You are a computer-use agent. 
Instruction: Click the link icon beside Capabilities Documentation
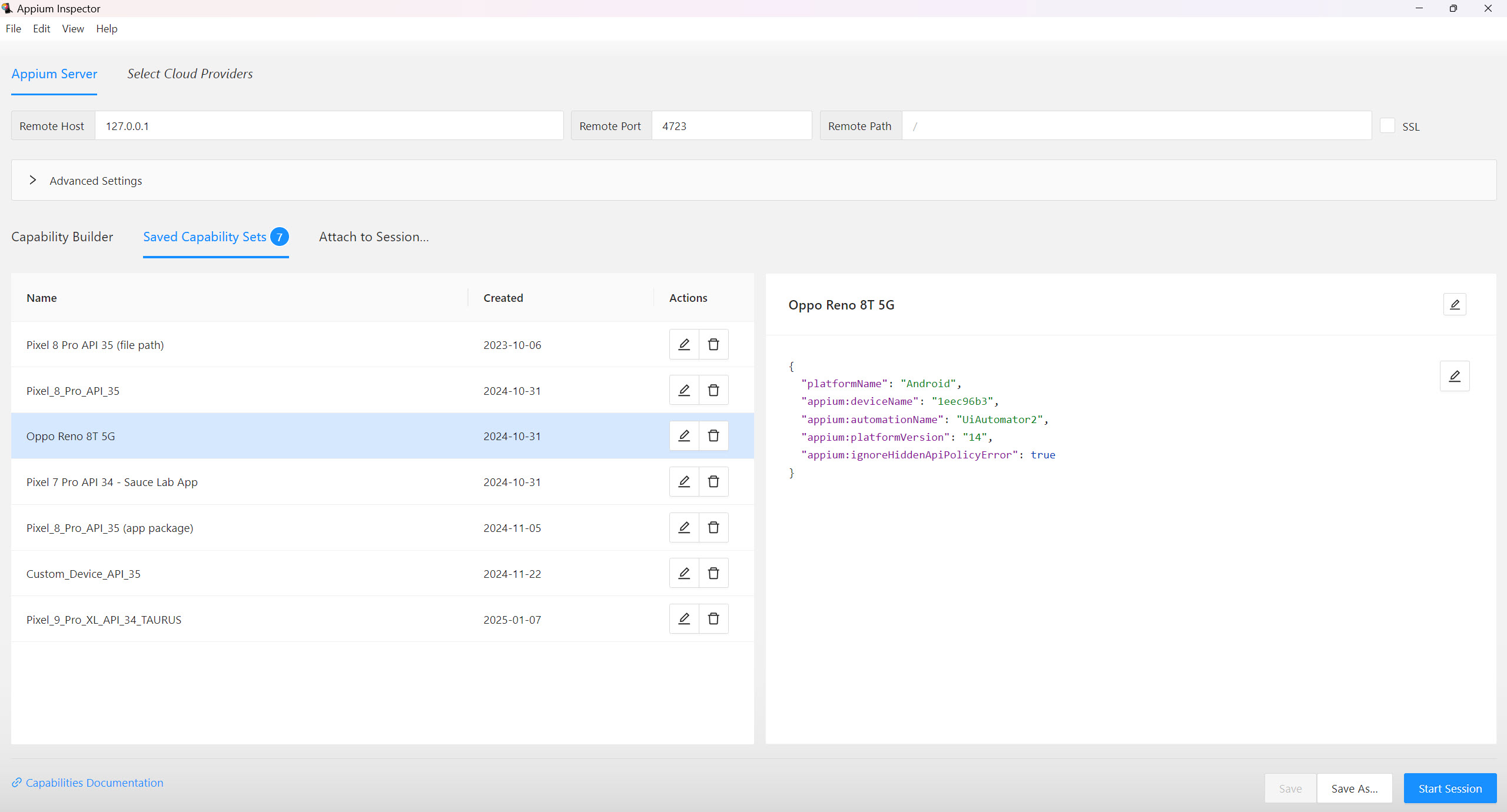pos(16,783)
